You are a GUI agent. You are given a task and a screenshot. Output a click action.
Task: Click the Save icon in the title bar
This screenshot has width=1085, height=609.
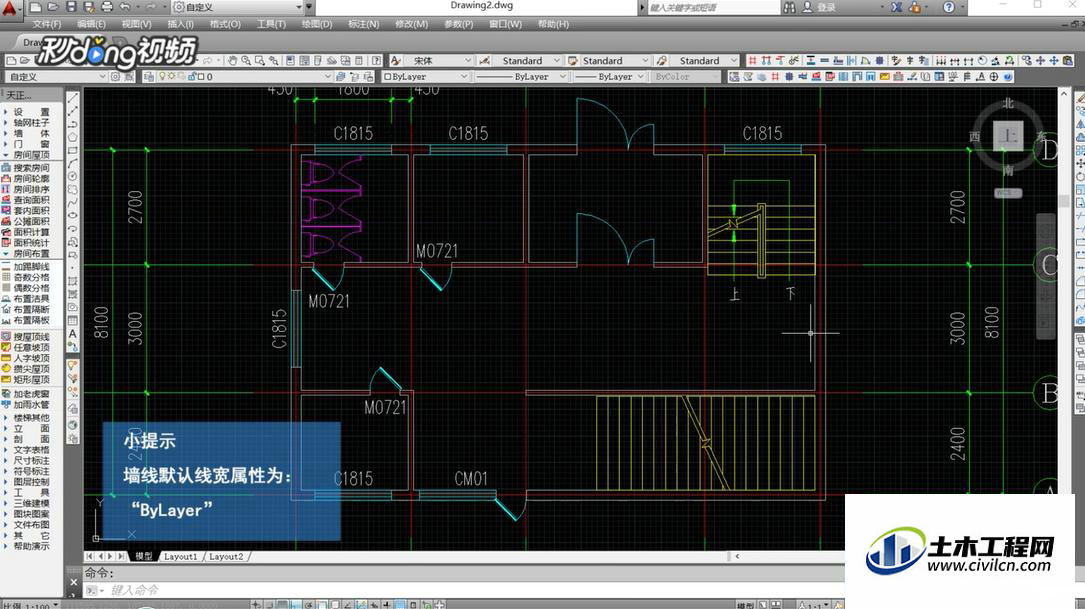[x=71, y=7]
